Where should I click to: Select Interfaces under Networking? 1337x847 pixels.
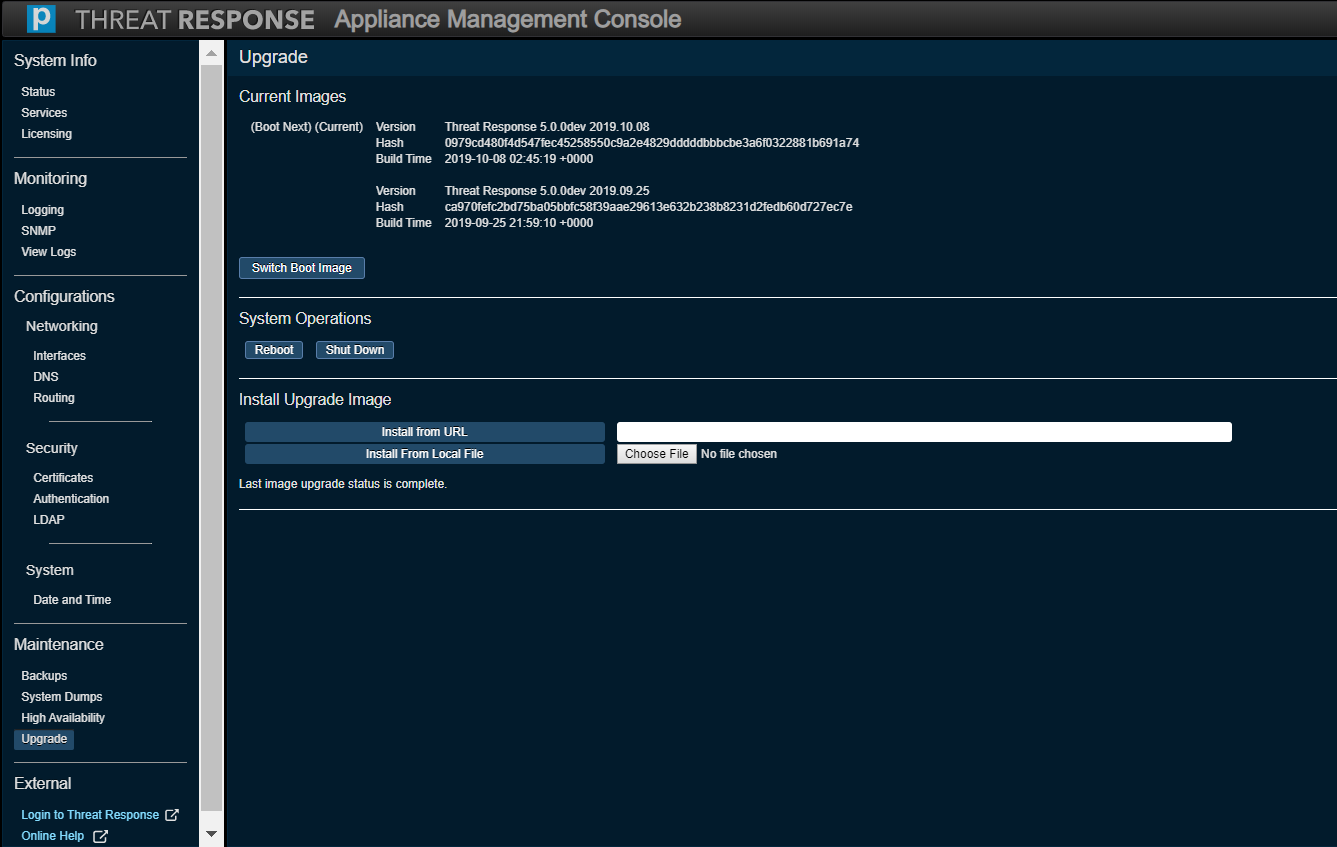click(x=59, y=356)
